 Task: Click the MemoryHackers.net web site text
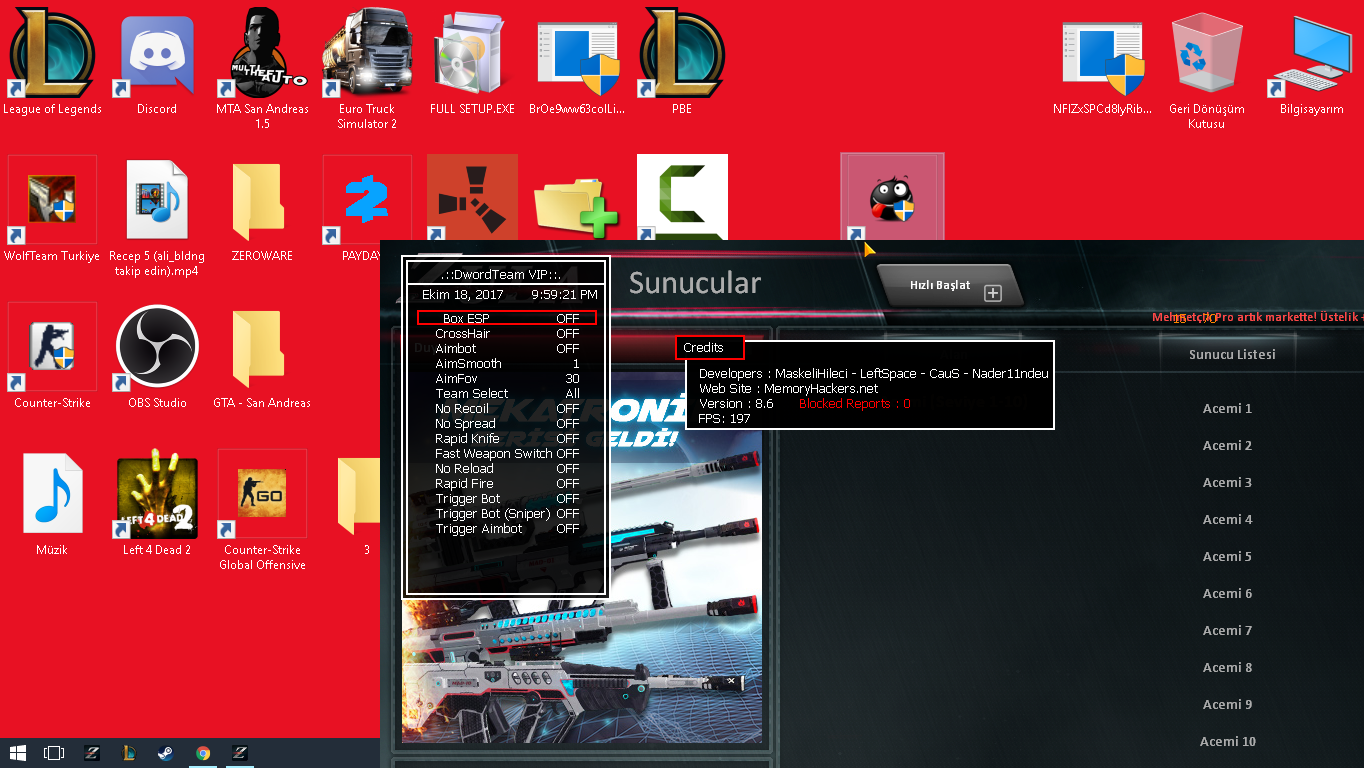[820, 388]
